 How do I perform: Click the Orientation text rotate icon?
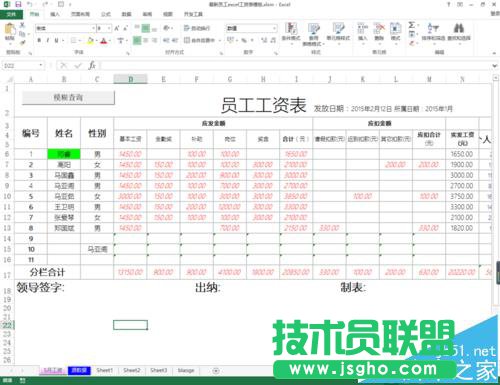click(x=166, y=29)
